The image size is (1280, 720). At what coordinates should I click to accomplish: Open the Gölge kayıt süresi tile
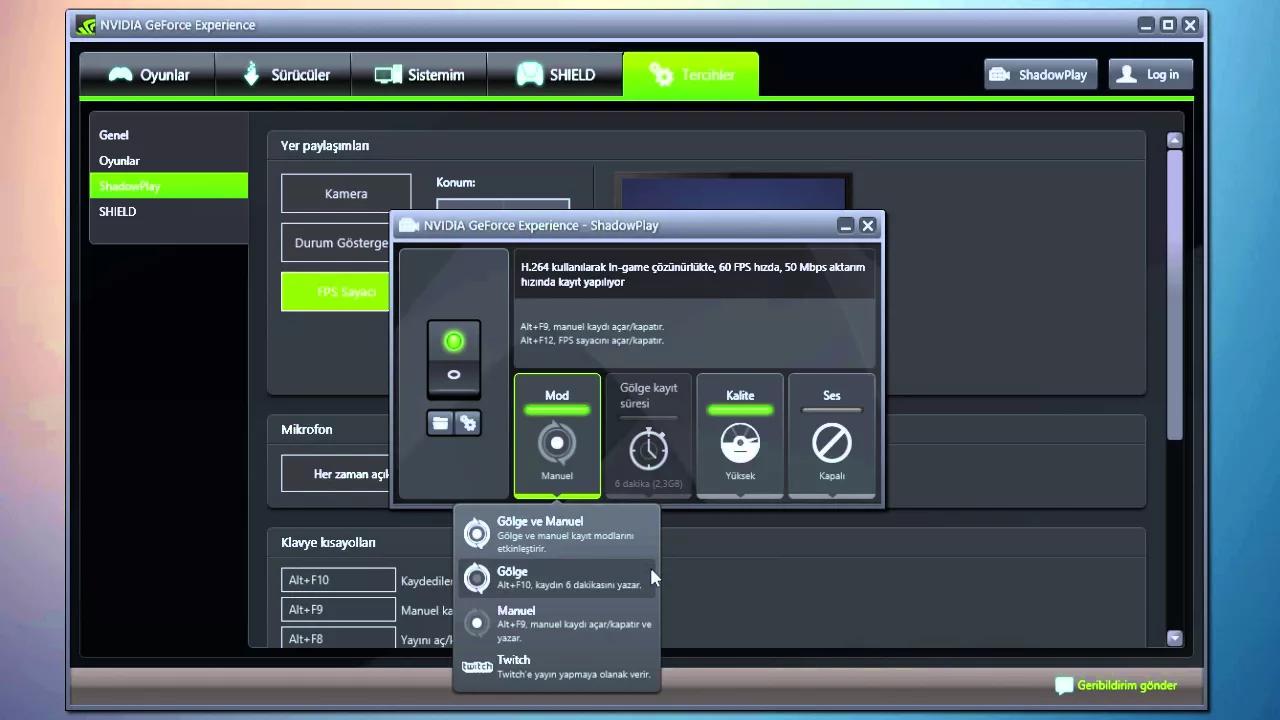[648, 435]
